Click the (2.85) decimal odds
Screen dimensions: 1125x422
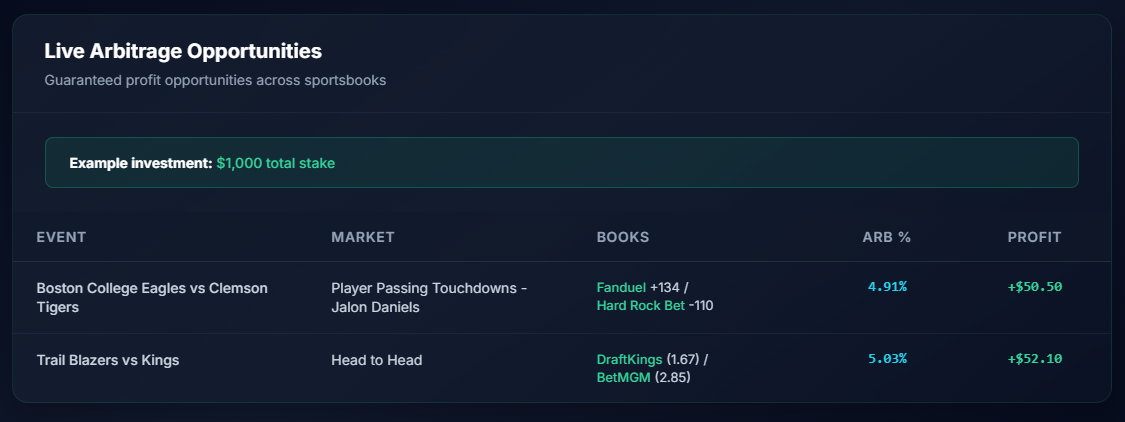tap(672, 378)
